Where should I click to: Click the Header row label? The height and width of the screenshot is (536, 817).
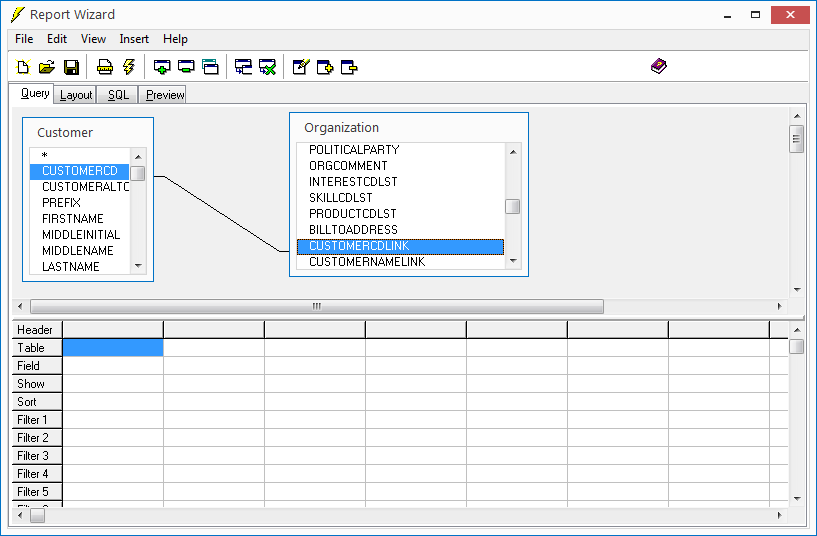click(36, 330)
